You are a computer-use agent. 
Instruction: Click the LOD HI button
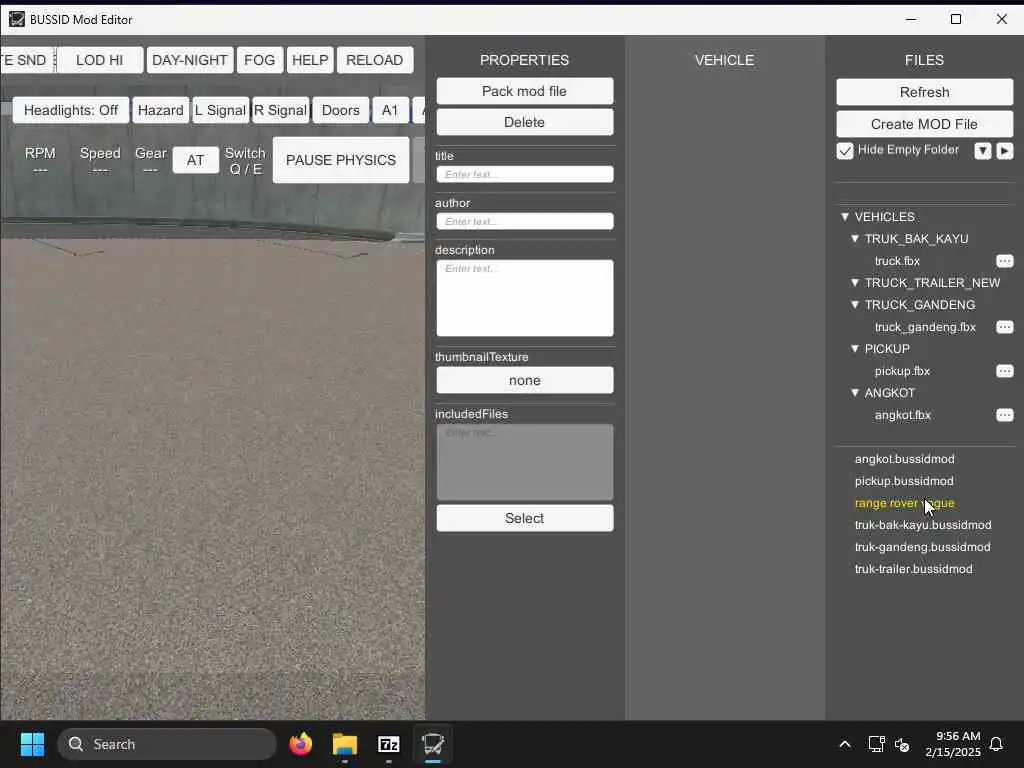(x=99, y=60)
